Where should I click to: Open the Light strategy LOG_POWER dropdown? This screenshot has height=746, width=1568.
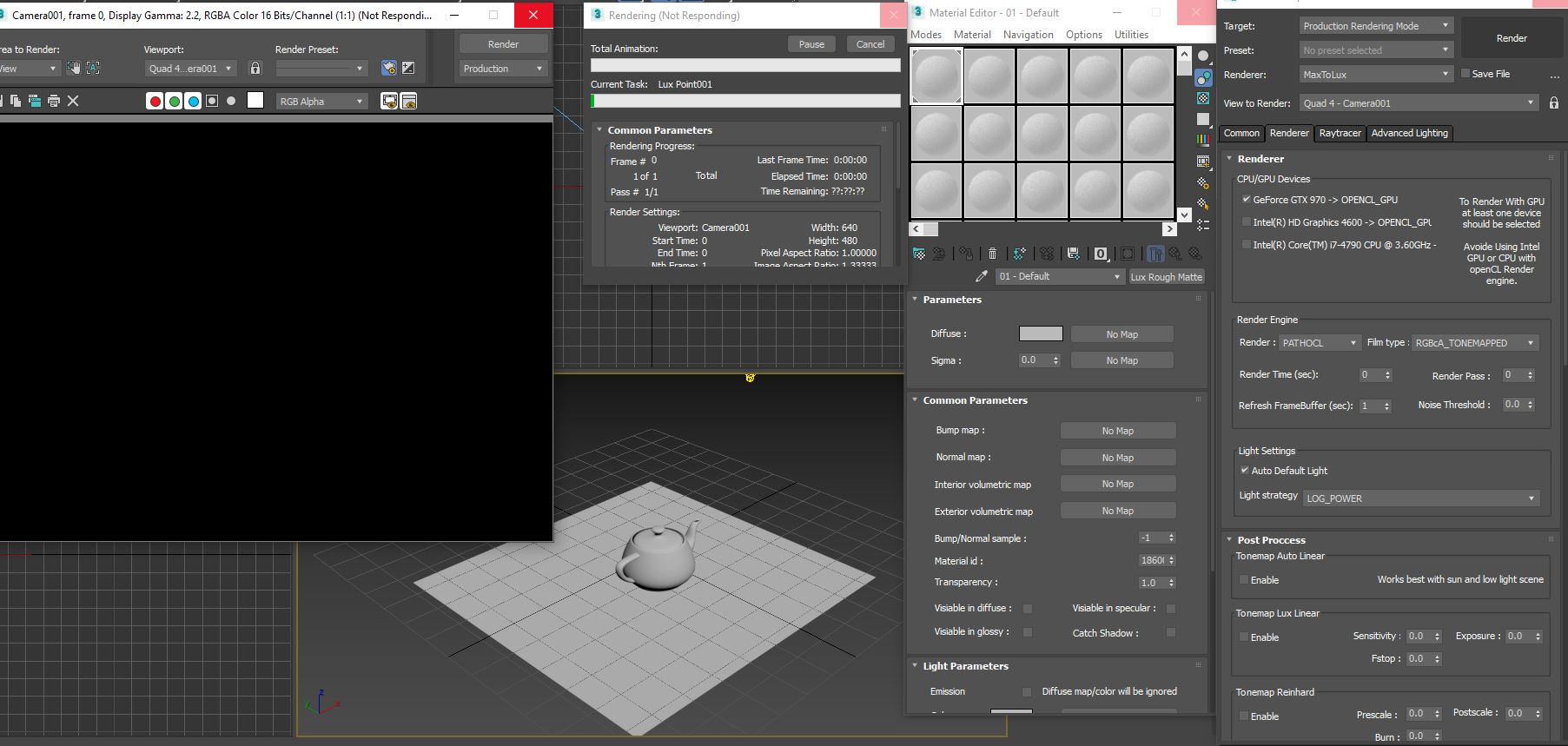[x=1420, y=498]
